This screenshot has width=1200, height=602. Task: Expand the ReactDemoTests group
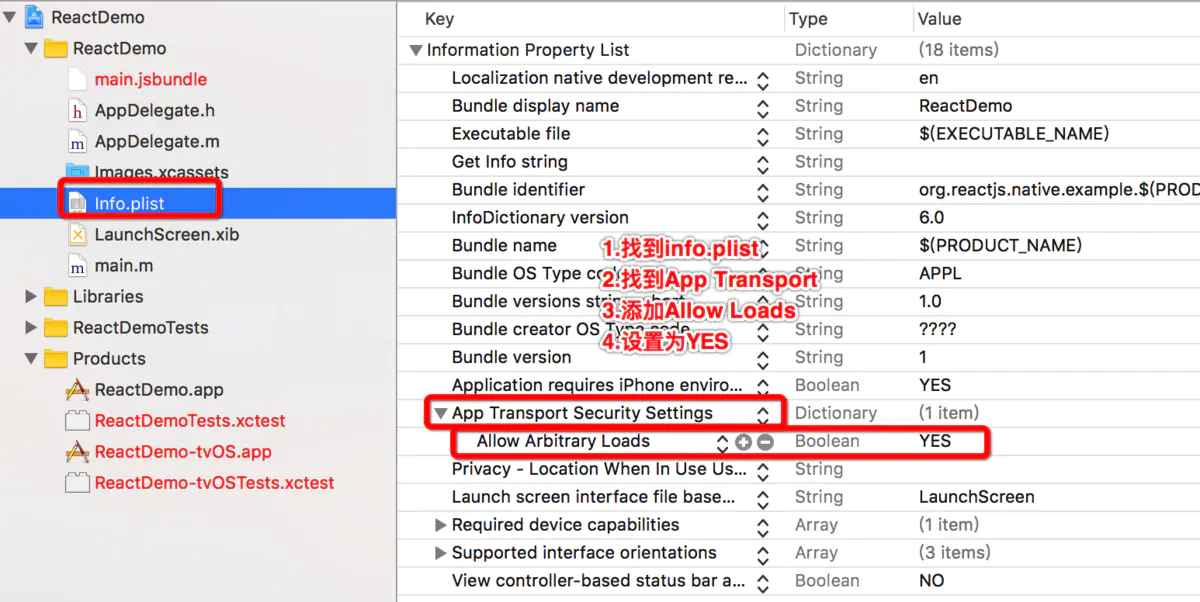tap(32, 327)
